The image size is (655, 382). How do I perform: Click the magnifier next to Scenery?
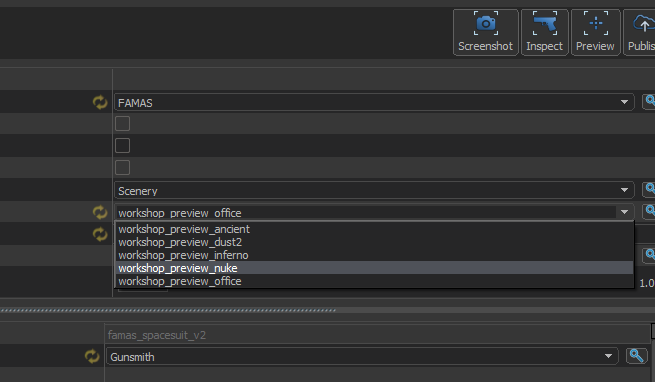pos(649,190)
